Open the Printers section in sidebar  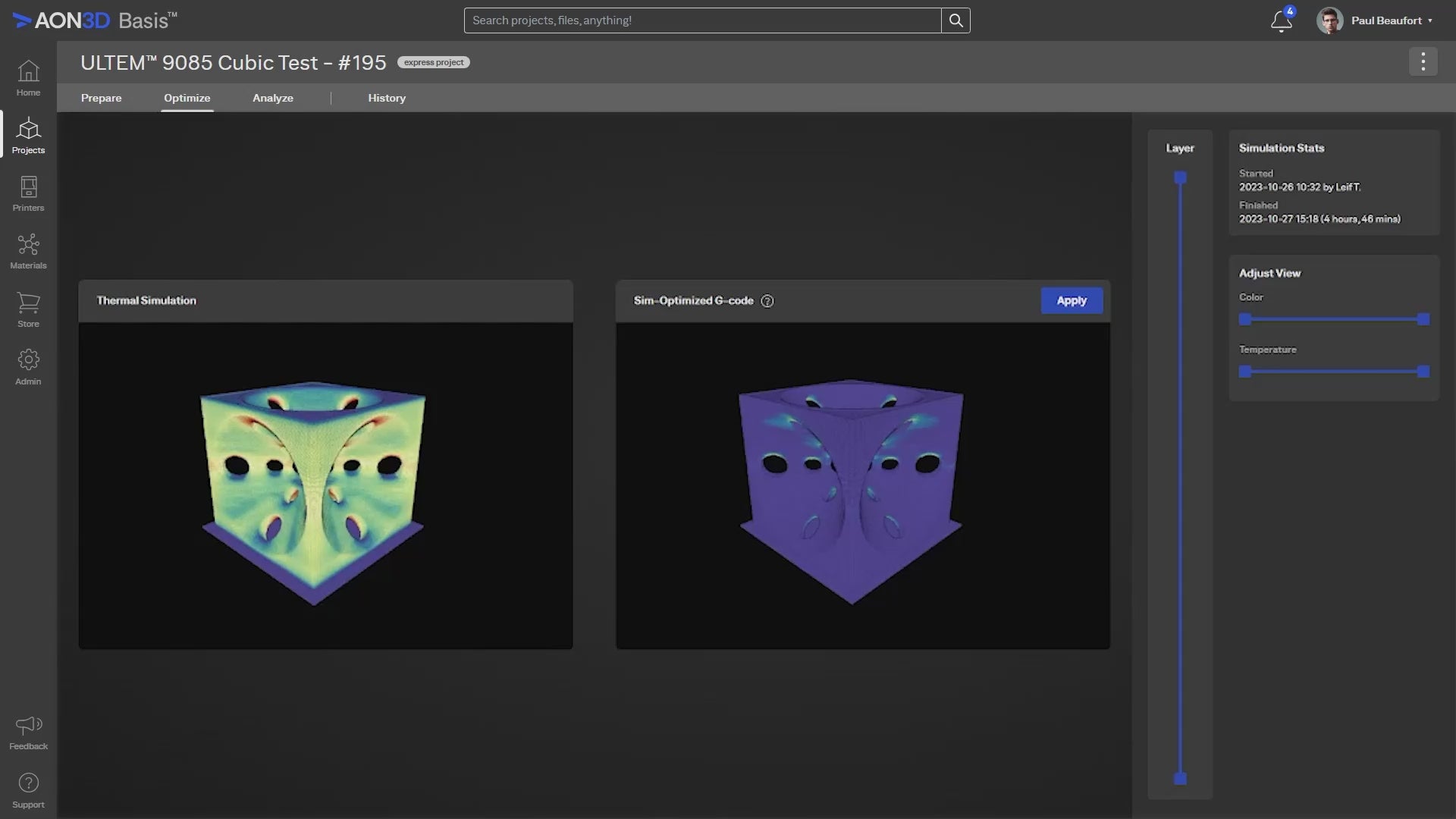[x=28, y=194]
